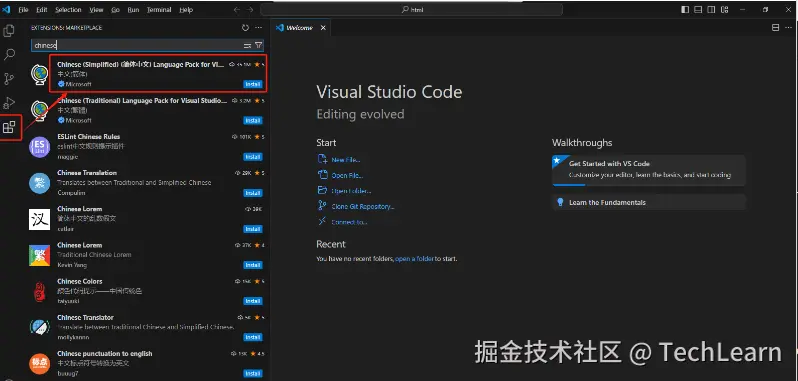Open the extensions filter options
This screenshot has width=798, height=381.
pos(258,45)
